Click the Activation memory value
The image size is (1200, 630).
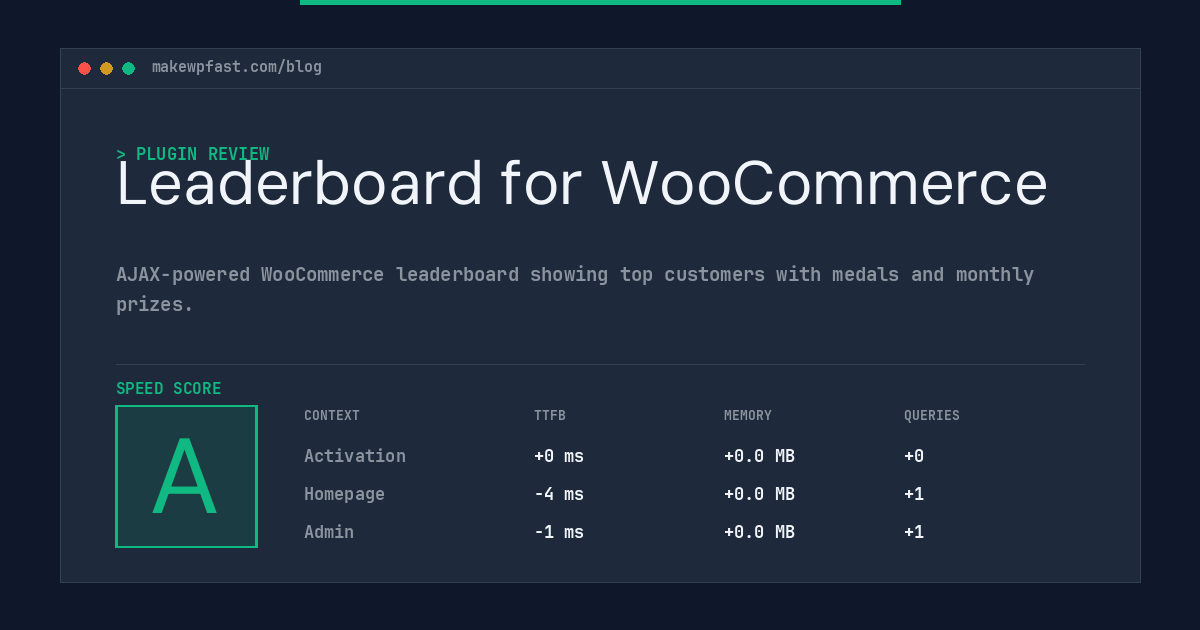[x=759, y=456]
